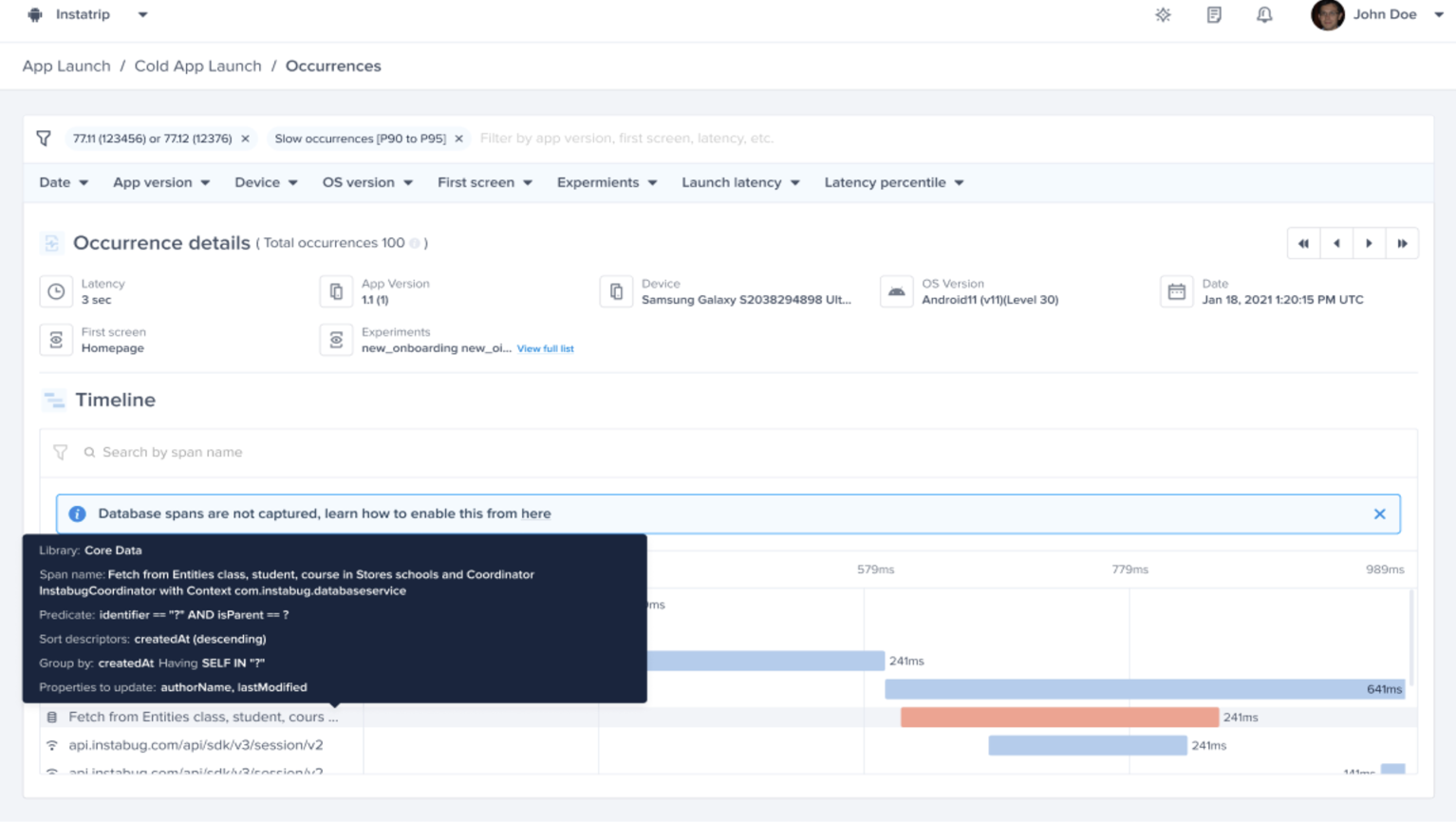Click the 989ms time axis label
Viewport: 1456px width, 822px height.
coord(1385,570)
